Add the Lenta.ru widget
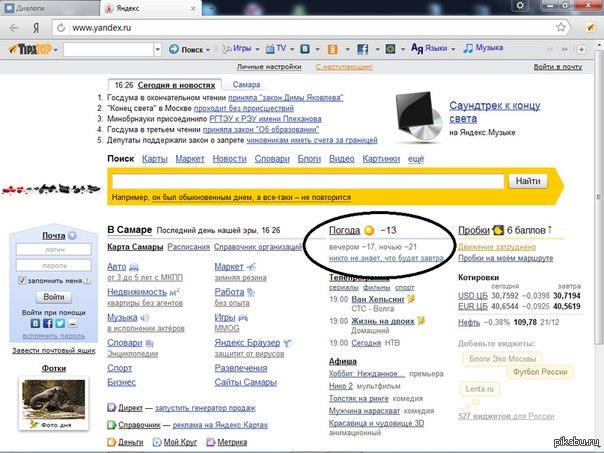 (479, 389)
